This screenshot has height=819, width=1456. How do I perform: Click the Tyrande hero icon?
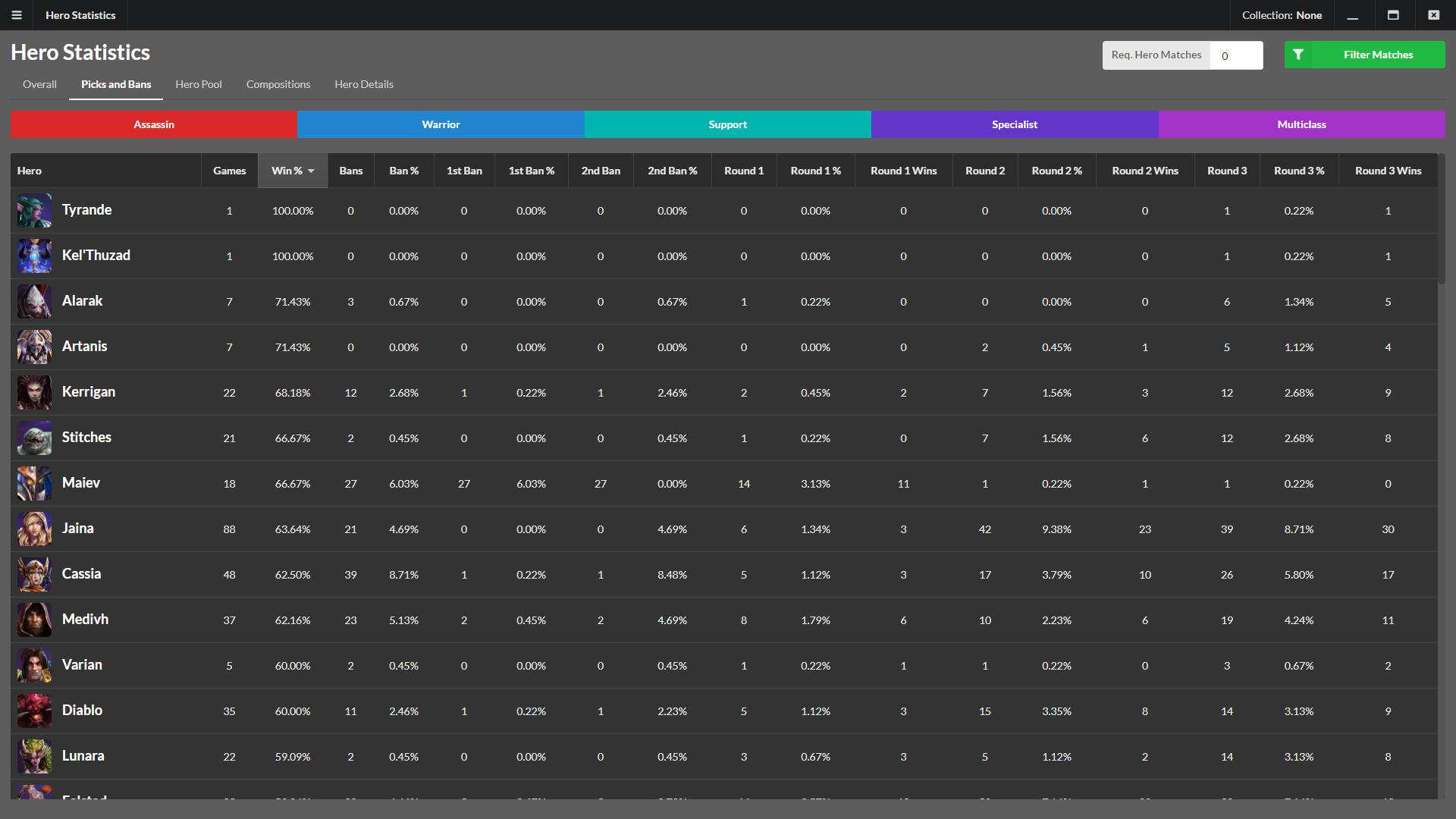35,210
